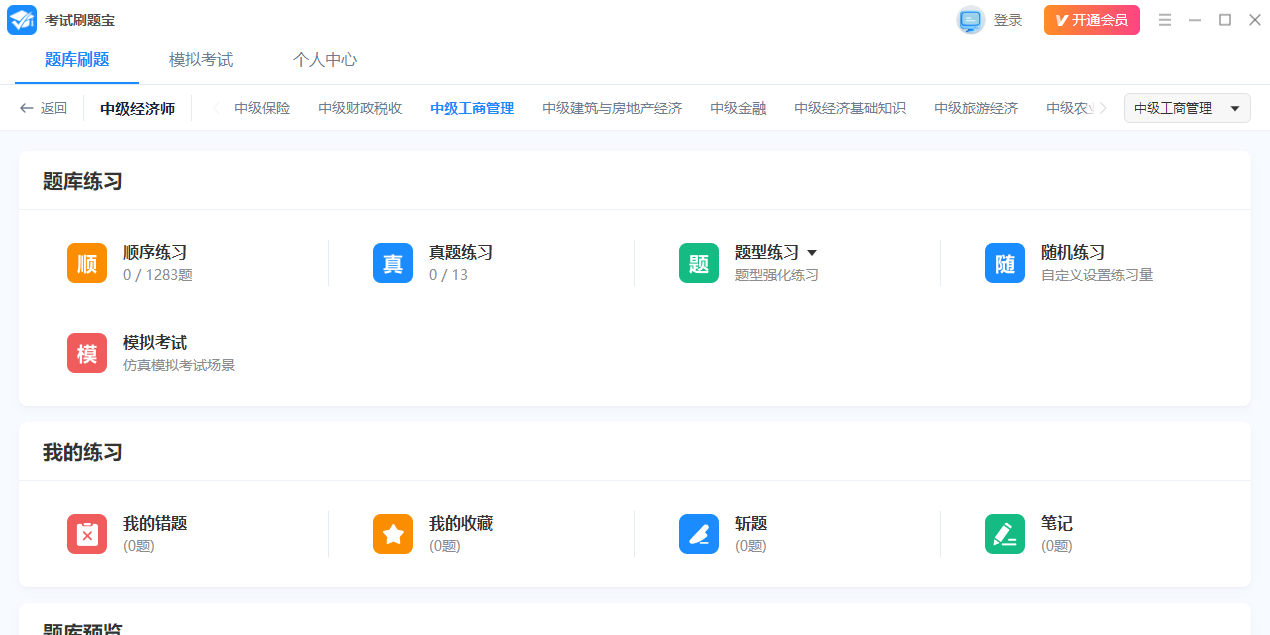Click the 登录 login link
The image size is (1270, 635).
[x=1008, y=20]
